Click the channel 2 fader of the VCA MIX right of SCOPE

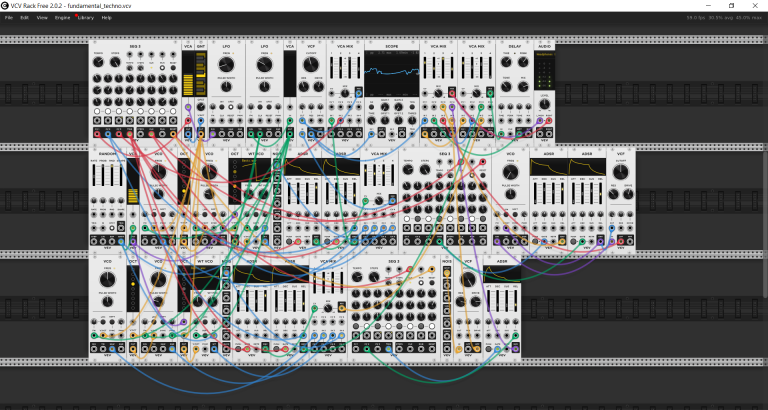434,67
